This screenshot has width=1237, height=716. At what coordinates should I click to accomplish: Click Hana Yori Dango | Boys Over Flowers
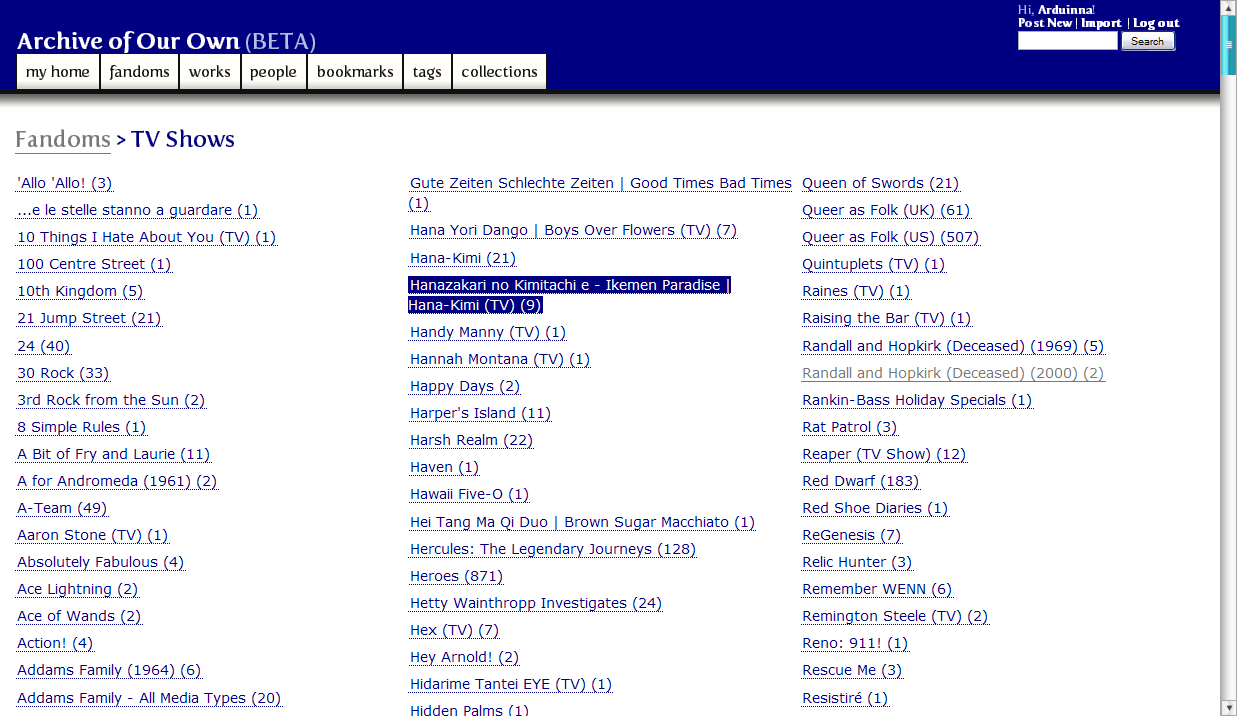(x=573, y=230)
